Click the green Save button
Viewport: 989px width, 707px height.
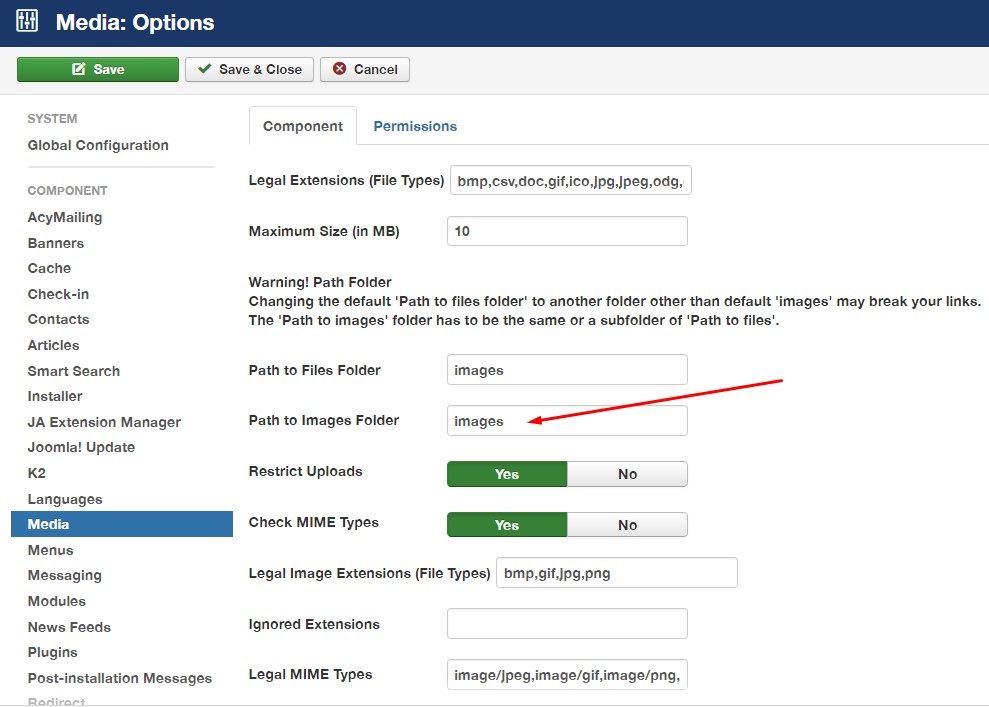98,69
